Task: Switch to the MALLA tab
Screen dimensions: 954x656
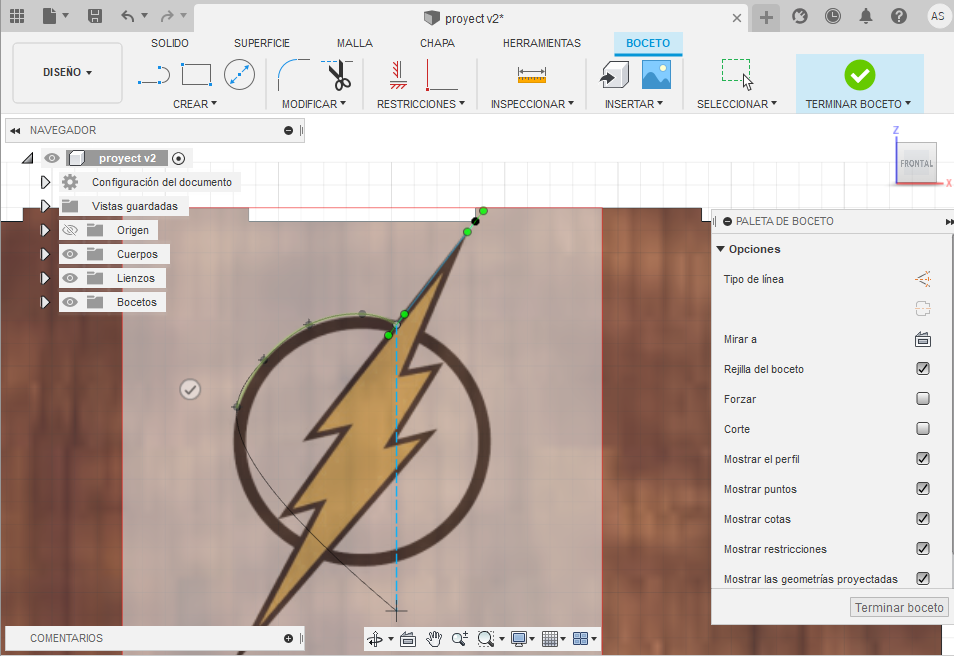Action: coord(355,43)
